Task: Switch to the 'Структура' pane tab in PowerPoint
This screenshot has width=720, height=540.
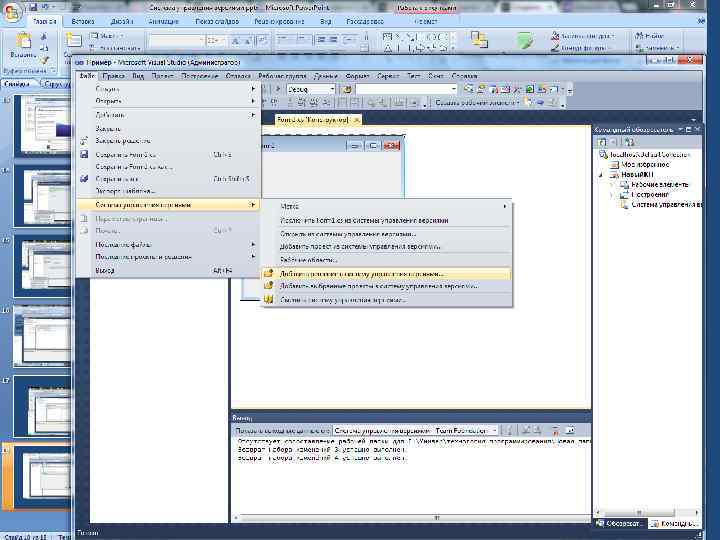Action: click(x=55, y=84)
